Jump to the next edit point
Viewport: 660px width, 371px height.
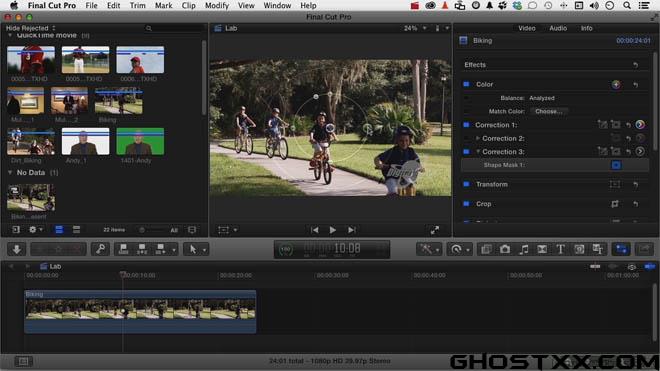click(x=351, y=230)
